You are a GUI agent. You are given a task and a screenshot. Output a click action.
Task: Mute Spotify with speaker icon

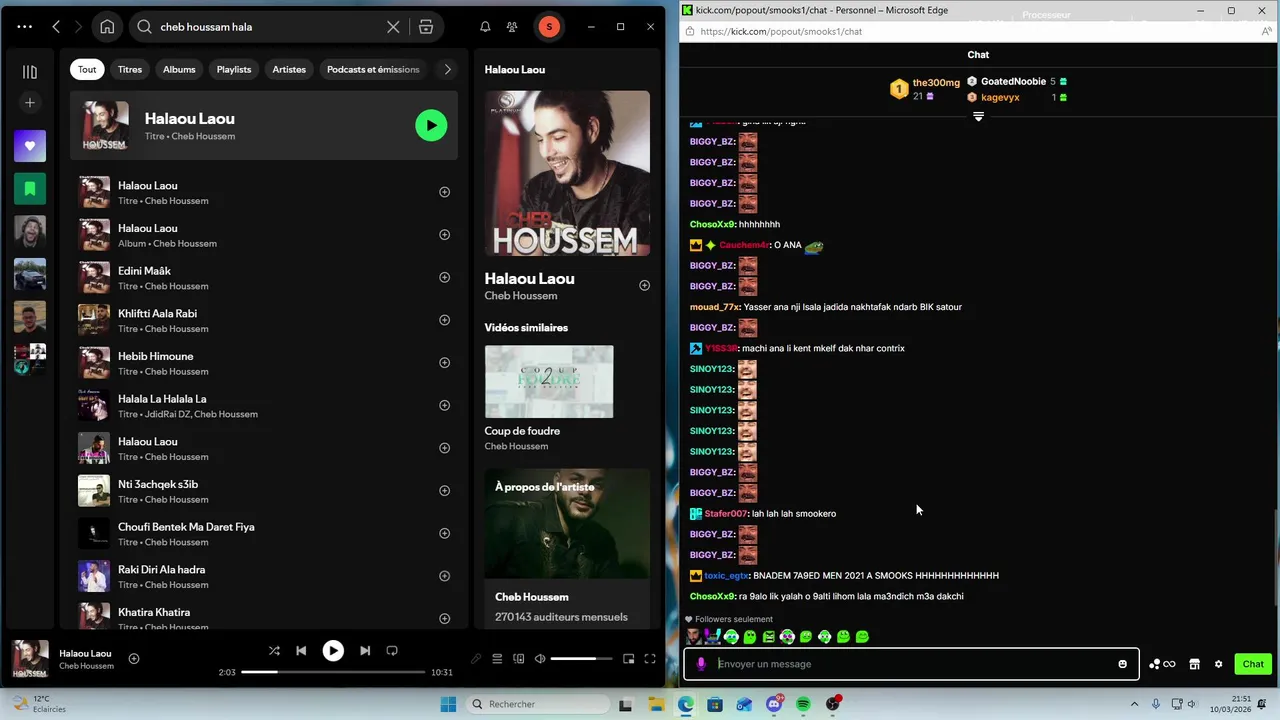(x=540, y=659)
